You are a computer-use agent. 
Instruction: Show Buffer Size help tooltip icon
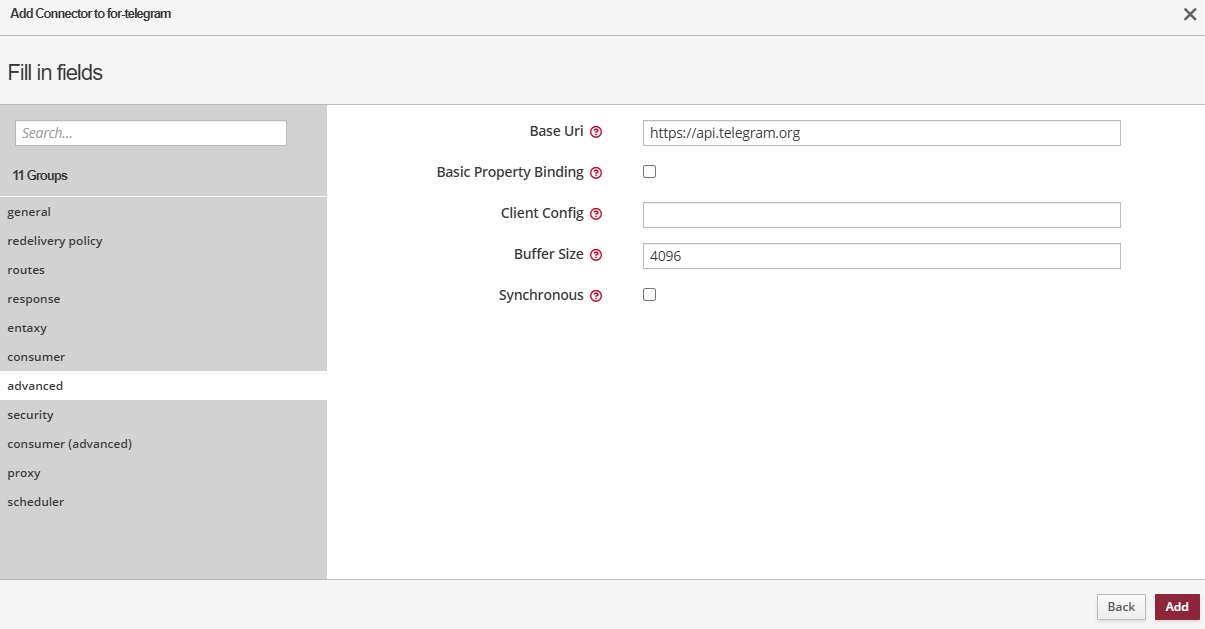(x=596, y=255)
